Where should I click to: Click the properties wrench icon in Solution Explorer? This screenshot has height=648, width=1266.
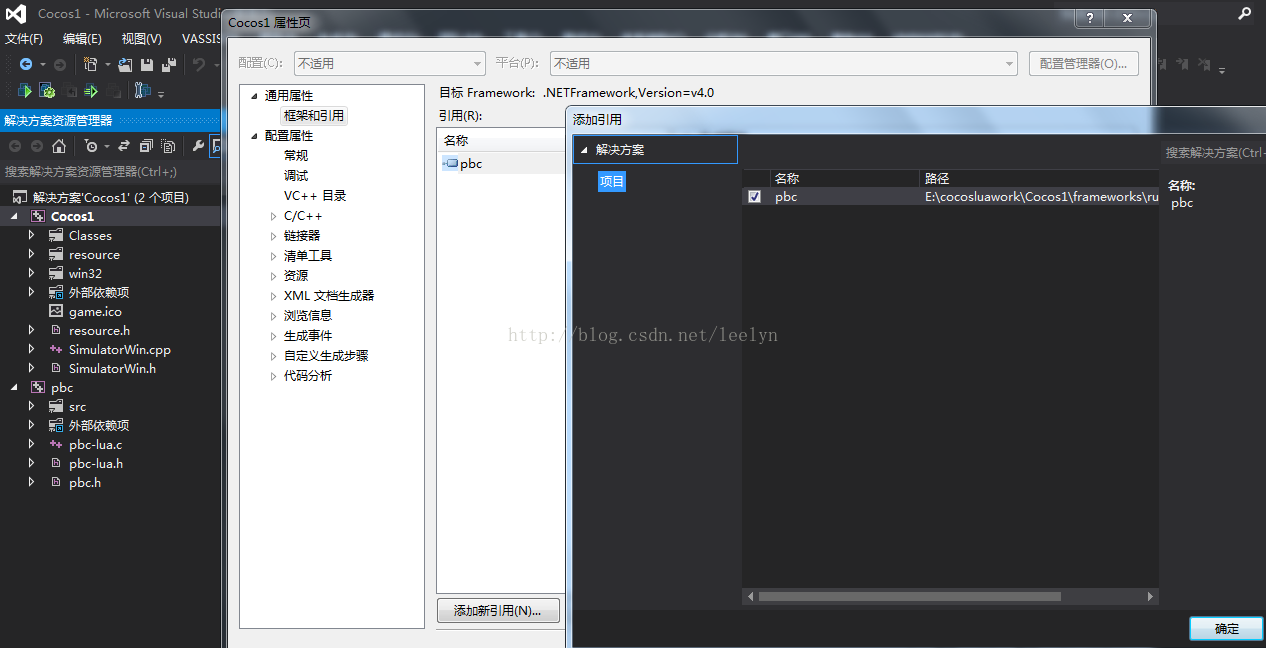(x=198, y=146)
